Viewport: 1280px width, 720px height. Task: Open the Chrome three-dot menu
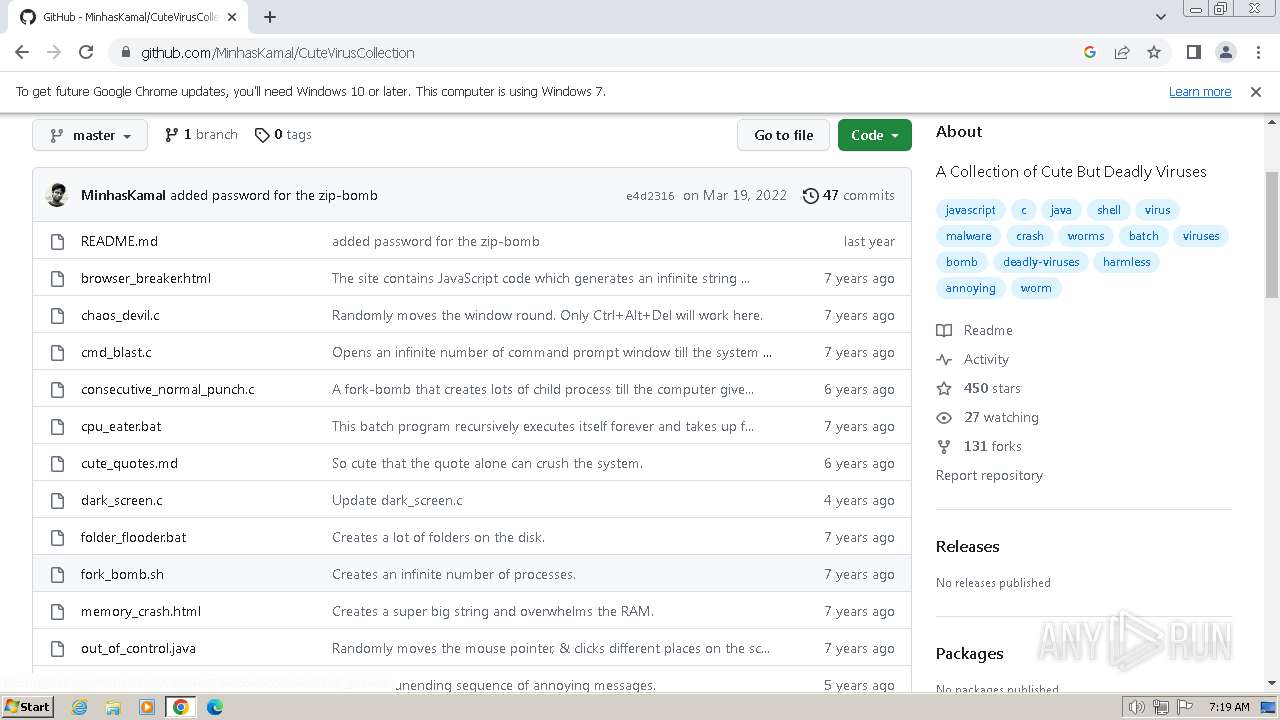[x=1257, y=52]
